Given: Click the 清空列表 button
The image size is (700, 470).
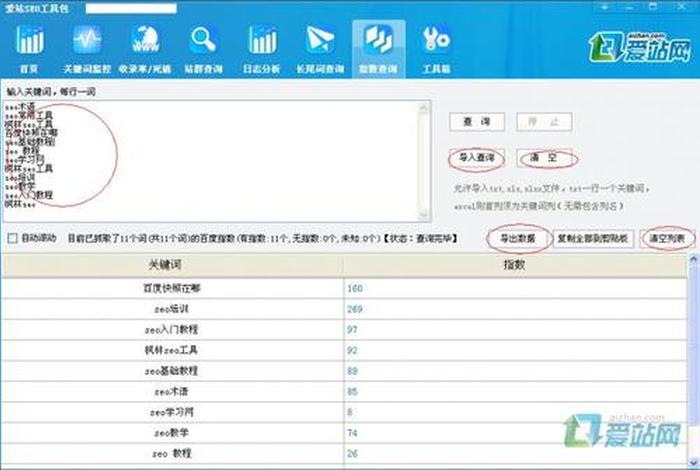Looking at the screenshot, I should point(667,238).
